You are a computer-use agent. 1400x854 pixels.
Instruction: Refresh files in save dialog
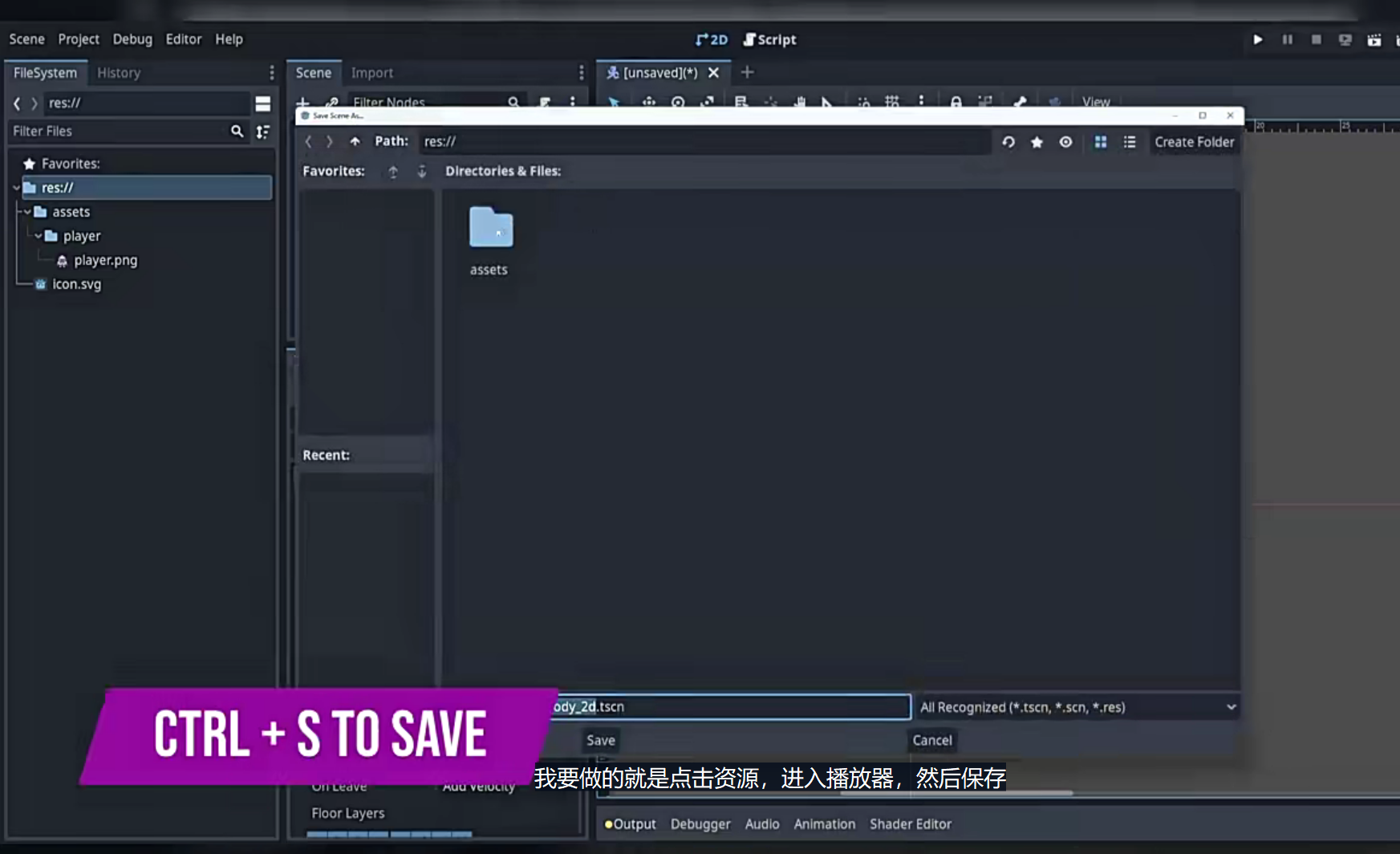point(1008,142)
